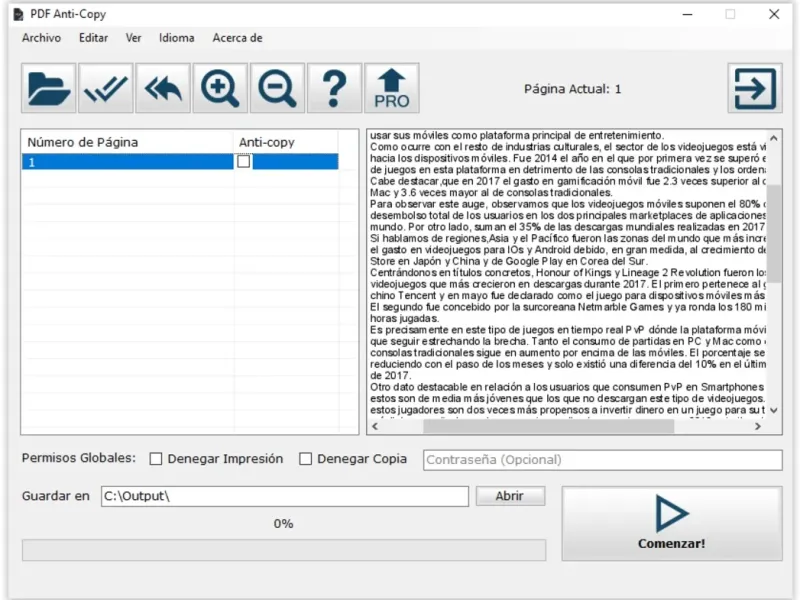This screenshot has width=800, height=600.
Task: Click the preview vertical scrollbar thumb
Action: 773,233
